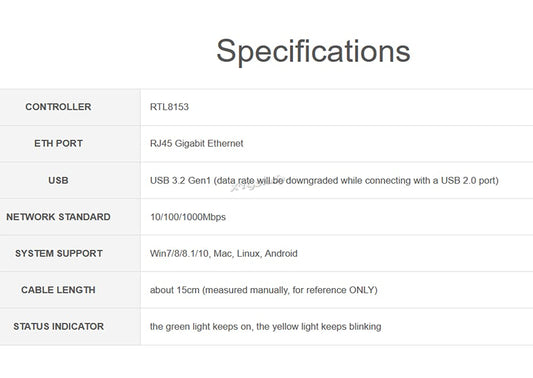Viewport: 533px width, 378px height.
Task: Click the for reference ONLY text
Action: click(x=333, y=290)
